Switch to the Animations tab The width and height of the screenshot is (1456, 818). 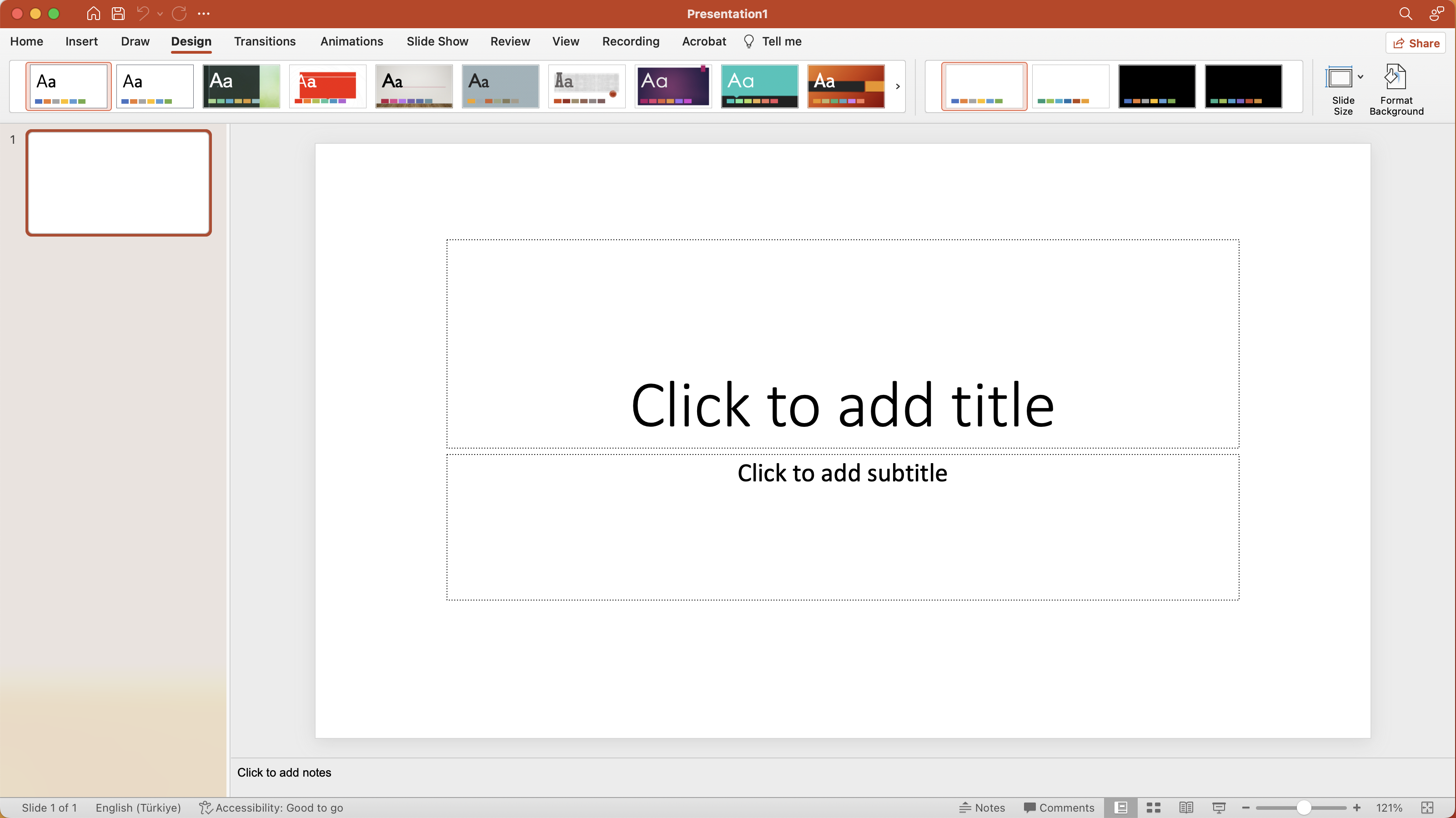point(351,41)
